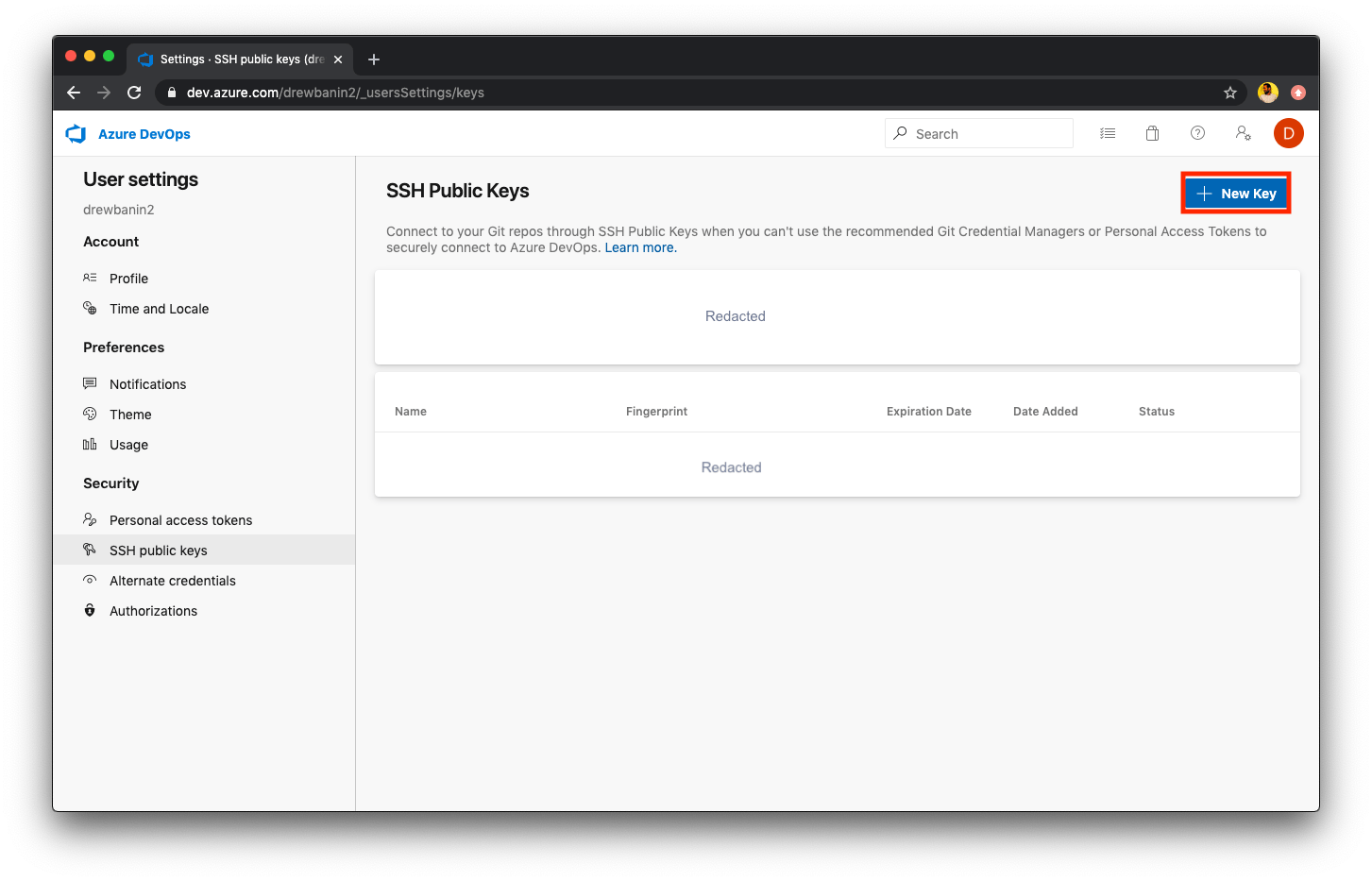Open the Theme preferences entry
This screenshot has width=1372, height=881.
point(130,414)
